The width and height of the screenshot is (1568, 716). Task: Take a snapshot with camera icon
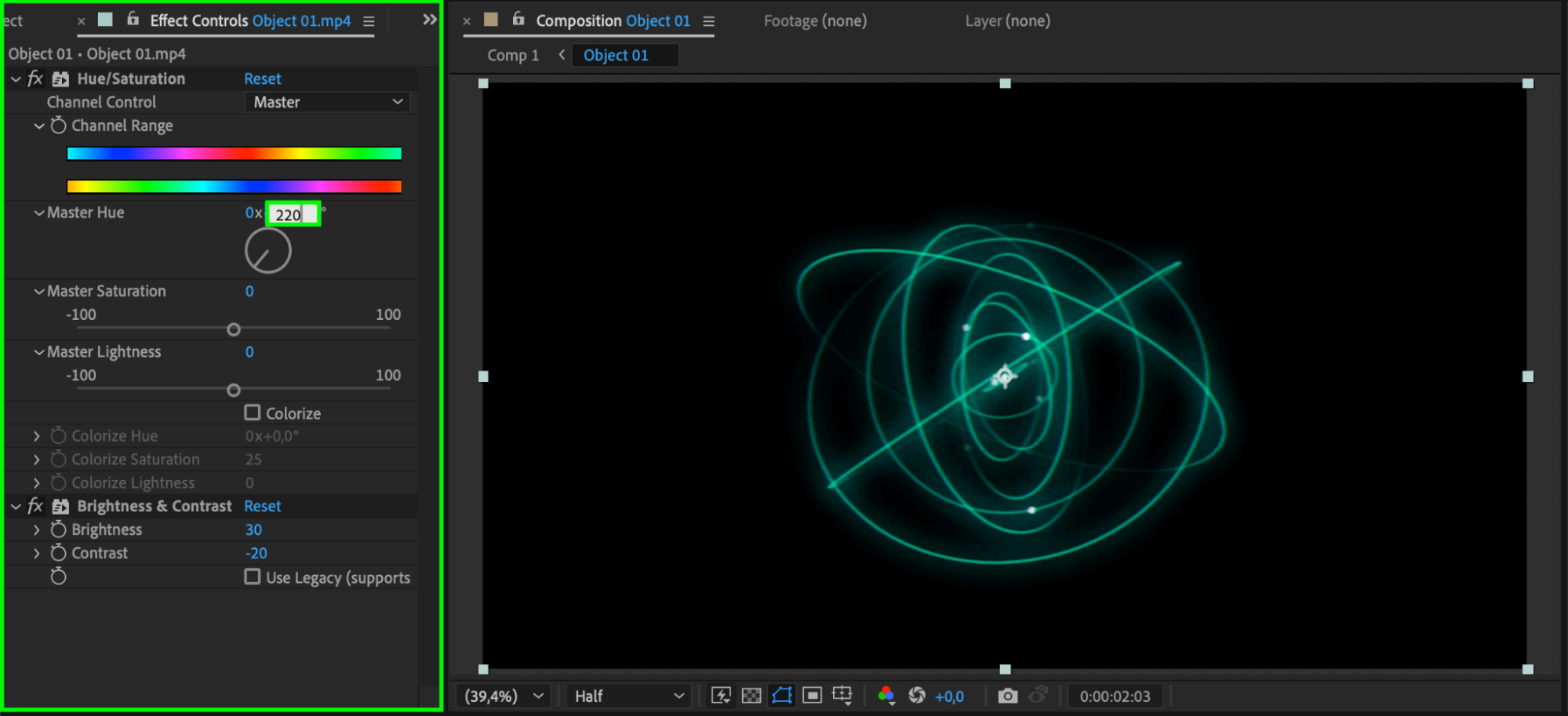pos(1007,696)
